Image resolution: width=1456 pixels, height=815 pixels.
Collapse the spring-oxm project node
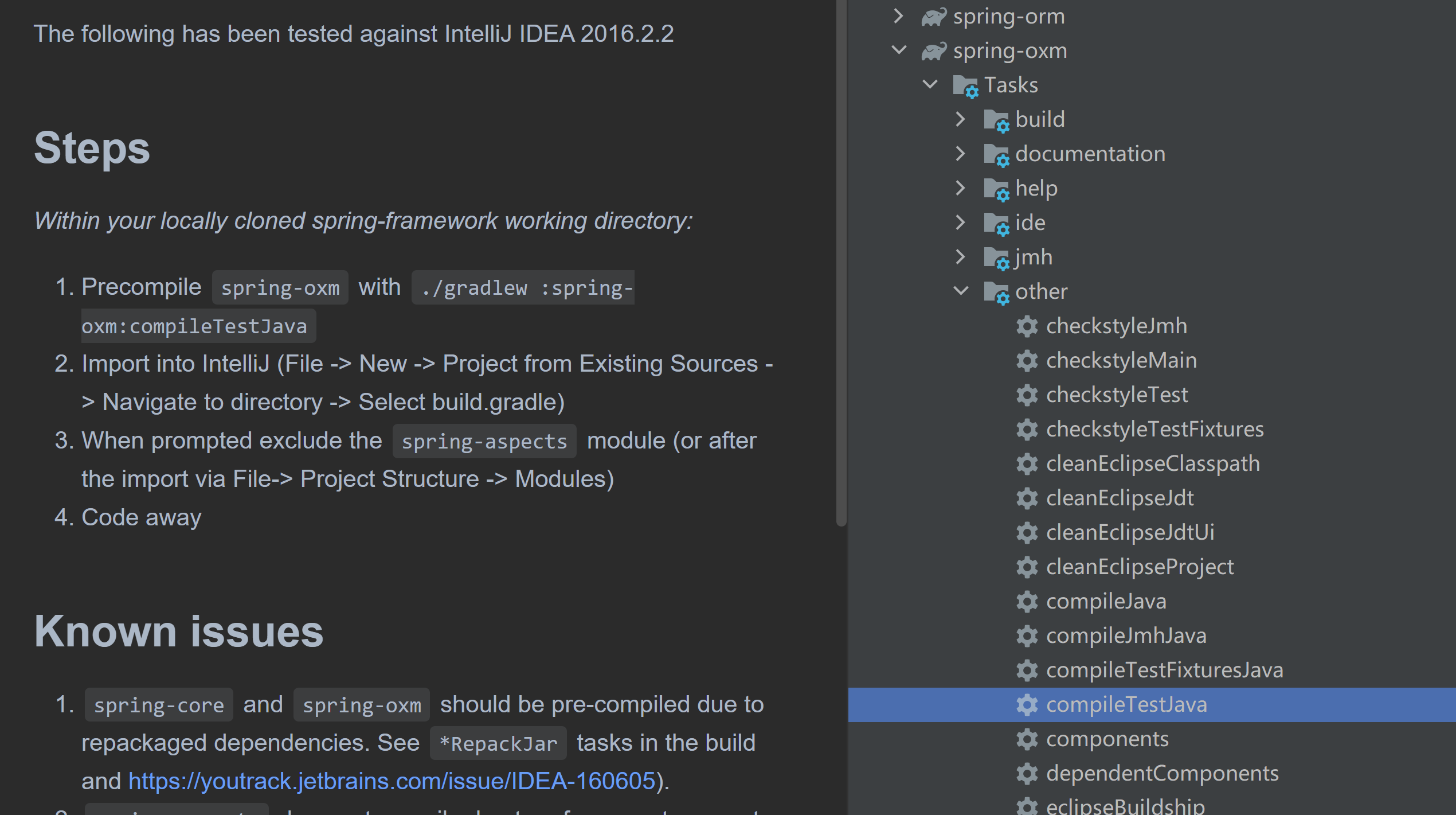pos(899,50)
